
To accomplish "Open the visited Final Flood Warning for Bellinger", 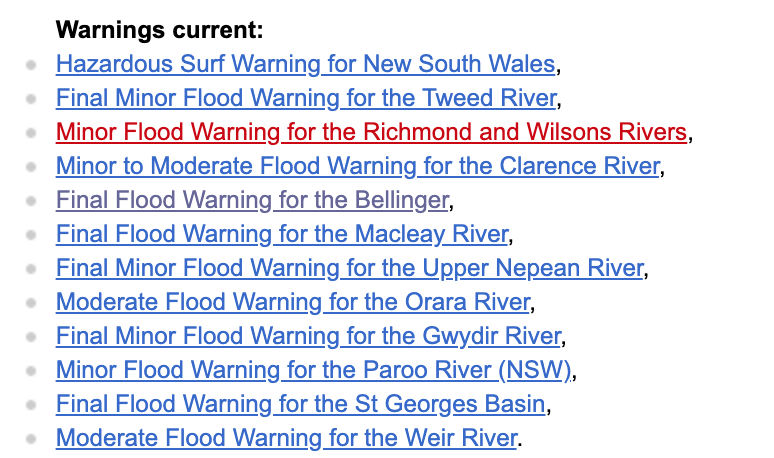I will [252, 200].
